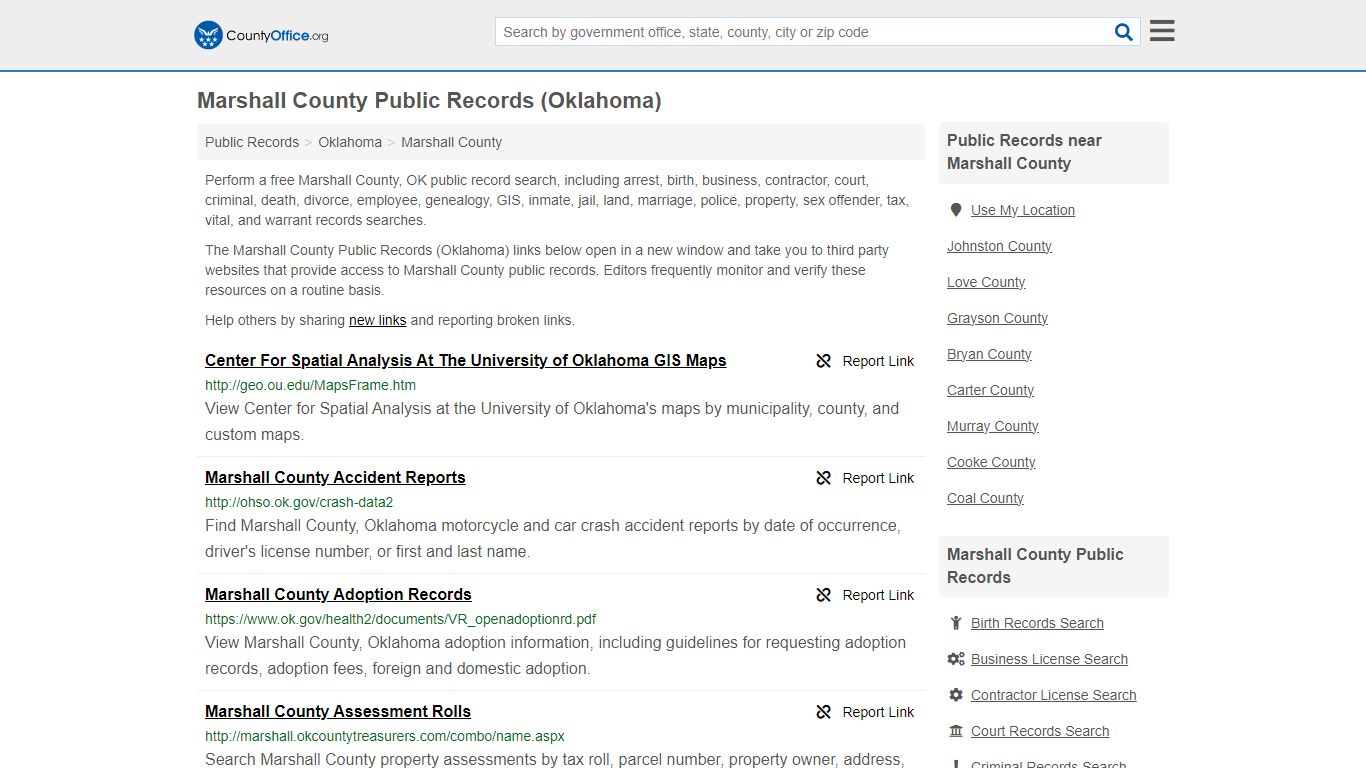Report Link for Adoption Records entry
The height and width of the screenshot is (768, 1366).
click(x=878, y=595)
